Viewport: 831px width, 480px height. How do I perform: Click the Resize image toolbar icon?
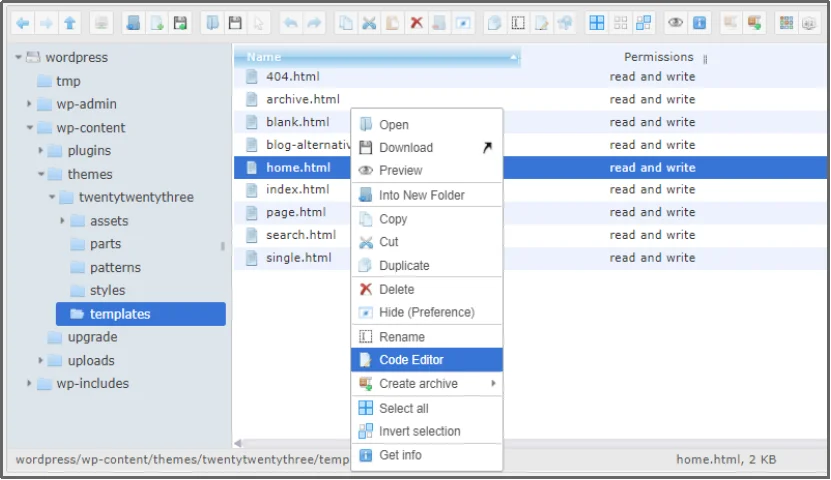565,23
